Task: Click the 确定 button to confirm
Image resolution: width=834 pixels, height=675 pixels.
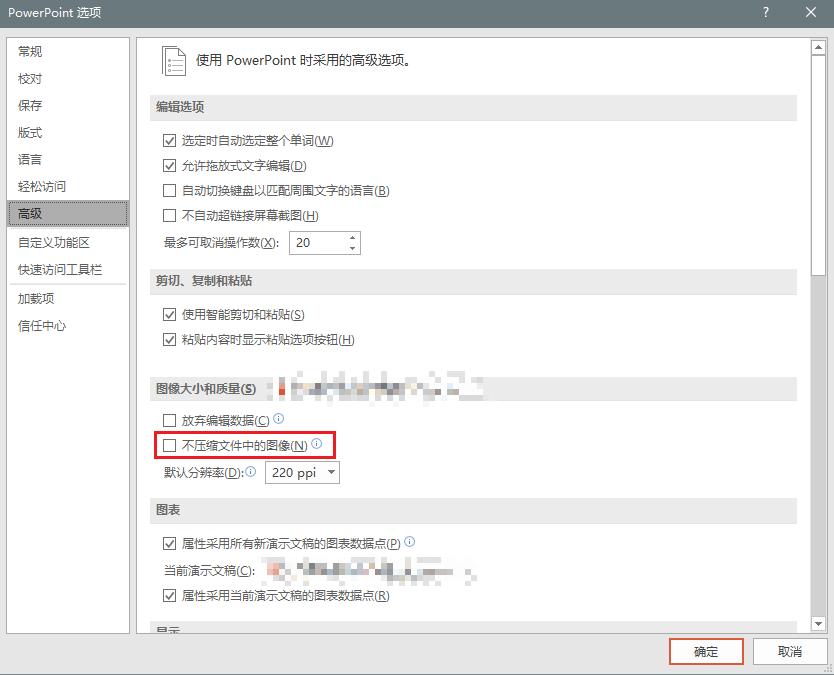Action: point(706,651)
